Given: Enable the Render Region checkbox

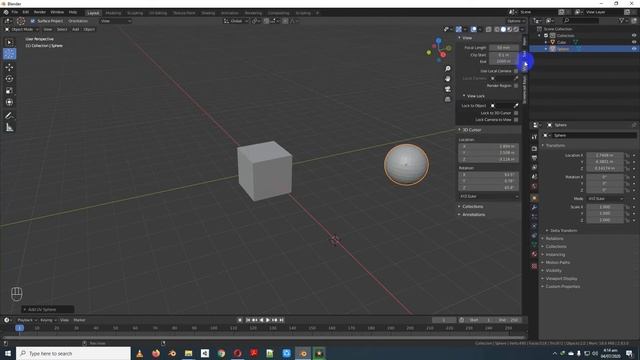Looking at the screenshot, I should (516, 86).
